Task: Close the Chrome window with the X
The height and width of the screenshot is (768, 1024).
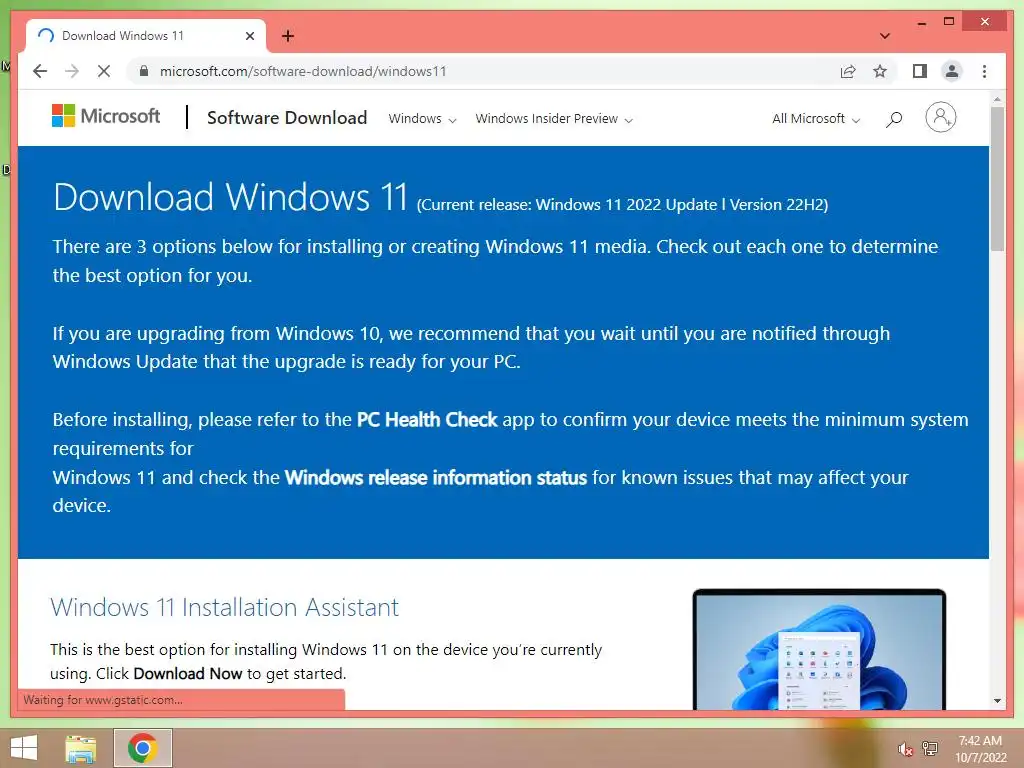Action: (x=985, y=22)
